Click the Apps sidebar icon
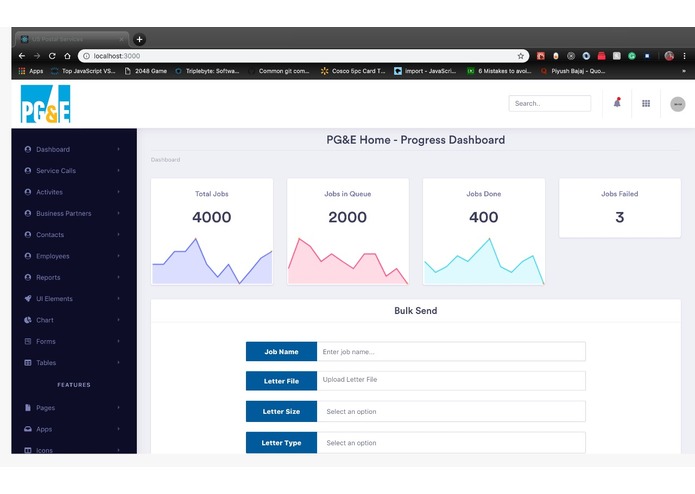Screen dimensions: 695x494 pos(28,429)
